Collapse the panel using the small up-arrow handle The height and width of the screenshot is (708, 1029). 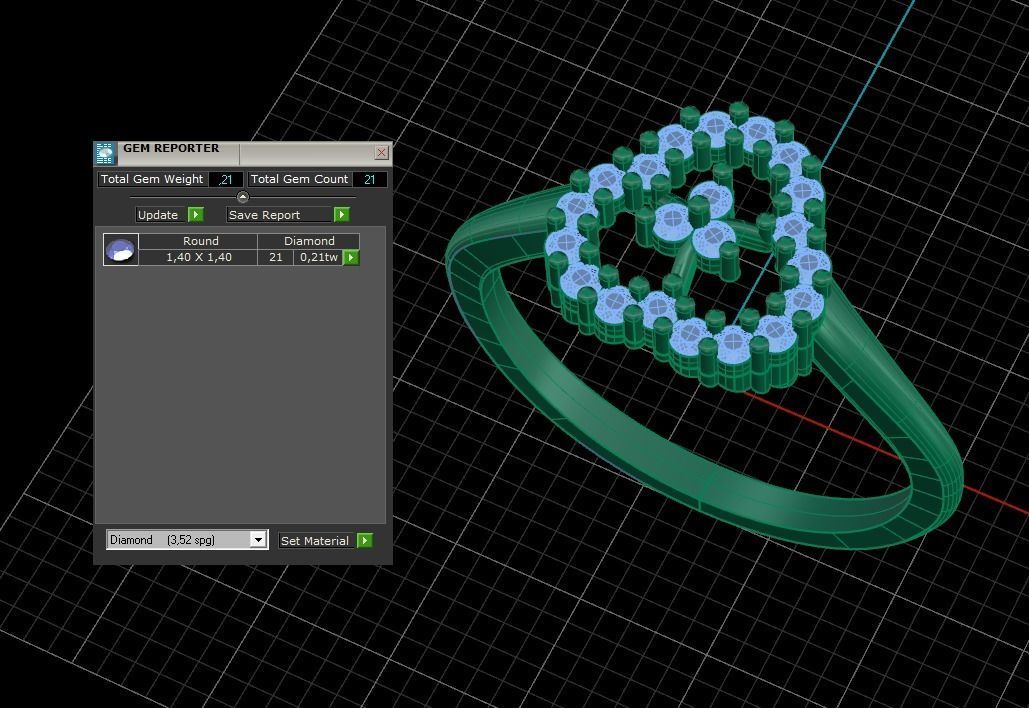(x=243, y=197)
